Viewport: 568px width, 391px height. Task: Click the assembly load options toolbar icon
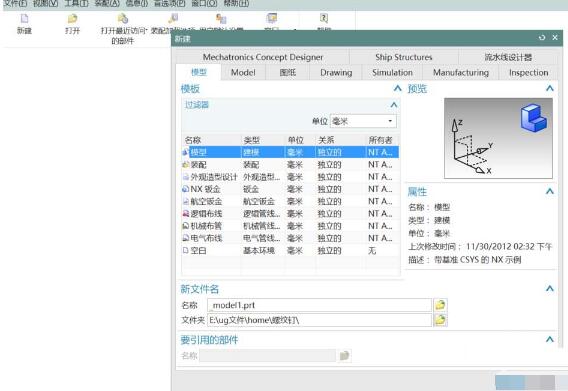coord(173,18)
